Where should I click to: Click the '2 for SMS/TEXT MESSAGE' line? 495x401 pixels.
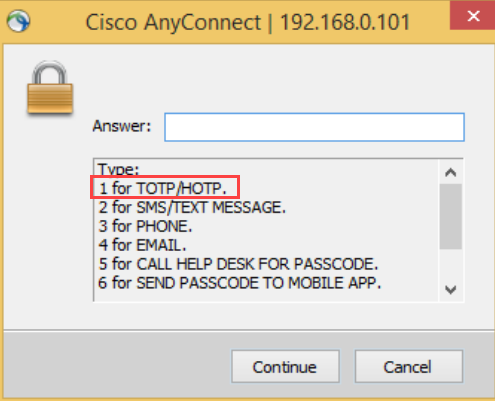tap(192, 207)
